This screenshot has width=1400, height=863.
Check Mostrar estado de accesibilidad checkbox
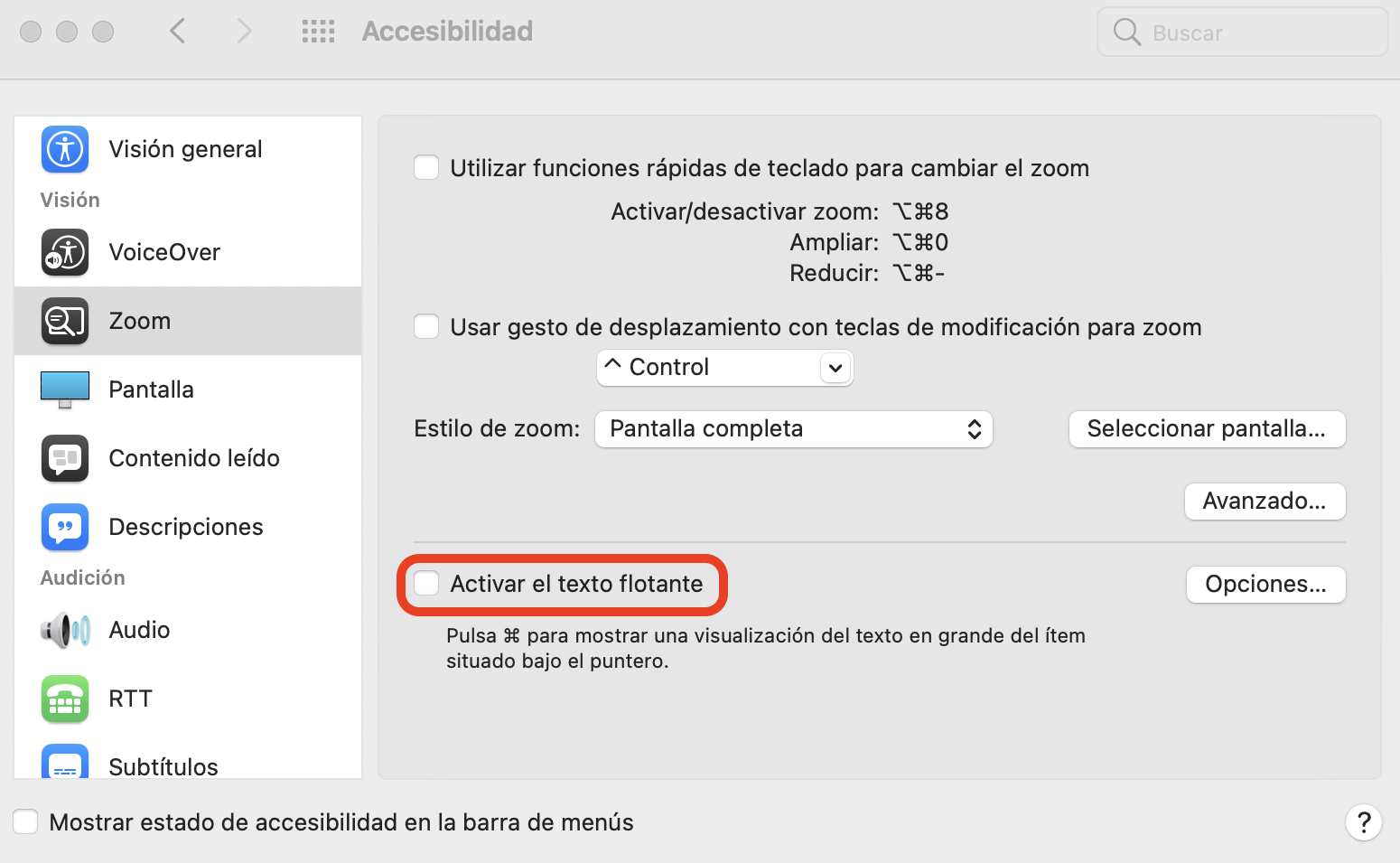point(25,821)
